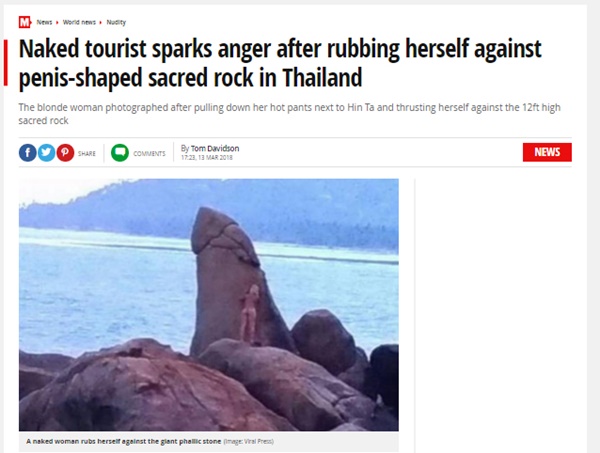The image size is (600, 453).
Task: Open author Tom Davidson's profile link
Action: [x=215, y=148]
